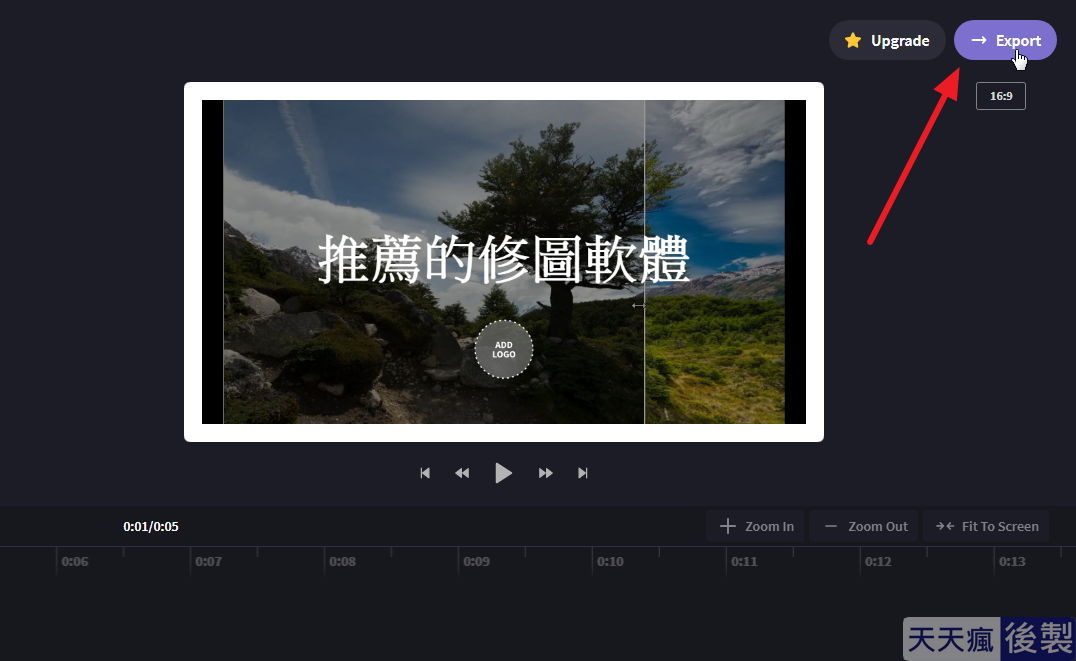
Task: Click the 0:06 mark on timeline ruler
Action: 74,561
